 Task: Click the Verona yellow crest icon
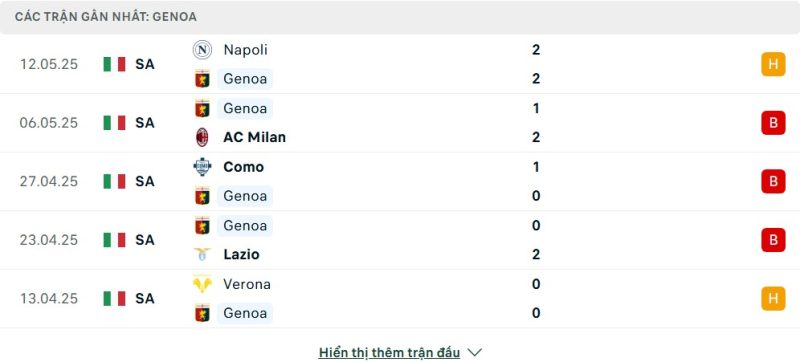202,284
